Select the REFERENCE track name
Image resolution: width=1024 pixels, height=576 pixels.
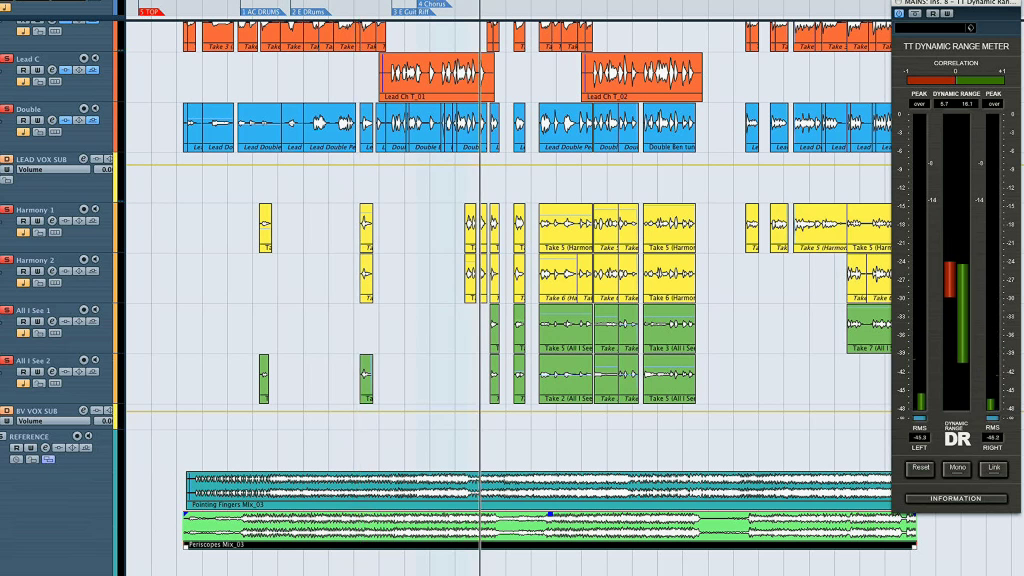pyautogui.click(x=29, y=436)
